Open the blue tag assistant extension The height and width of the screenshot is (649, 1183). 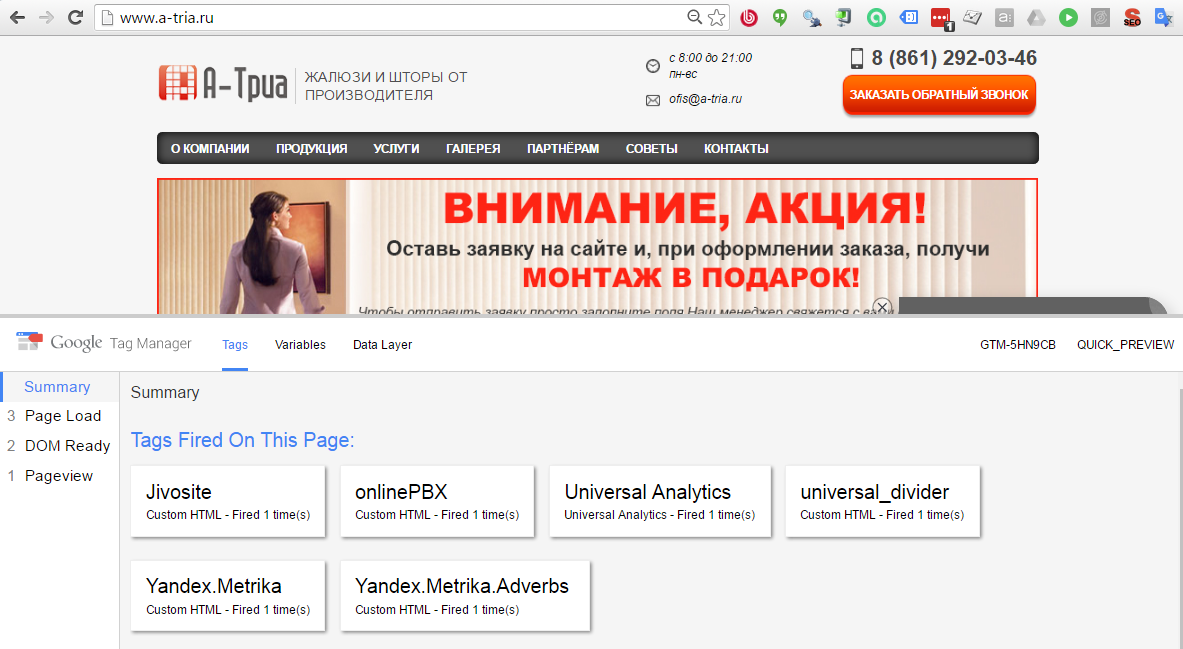tap(908, 17)
